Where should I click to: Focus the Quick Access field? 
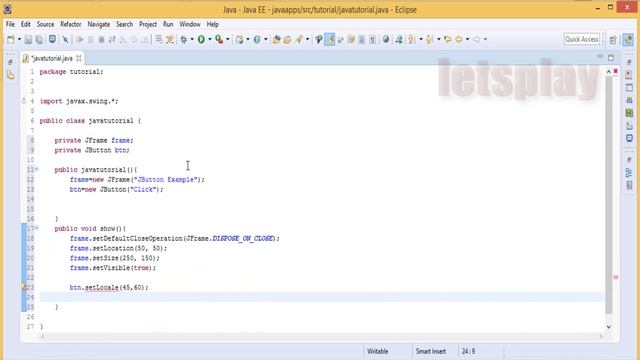582,39
